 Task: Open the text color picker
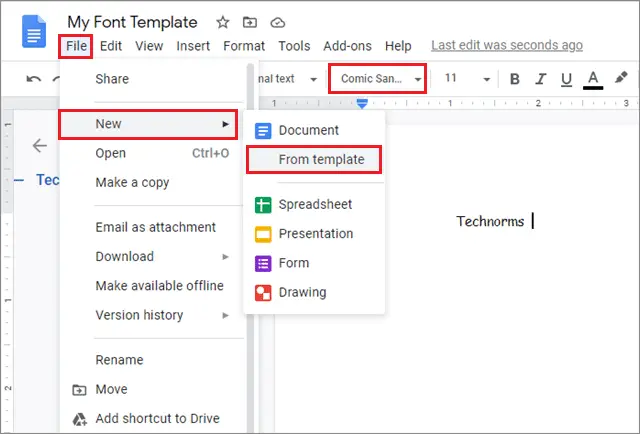593,79
